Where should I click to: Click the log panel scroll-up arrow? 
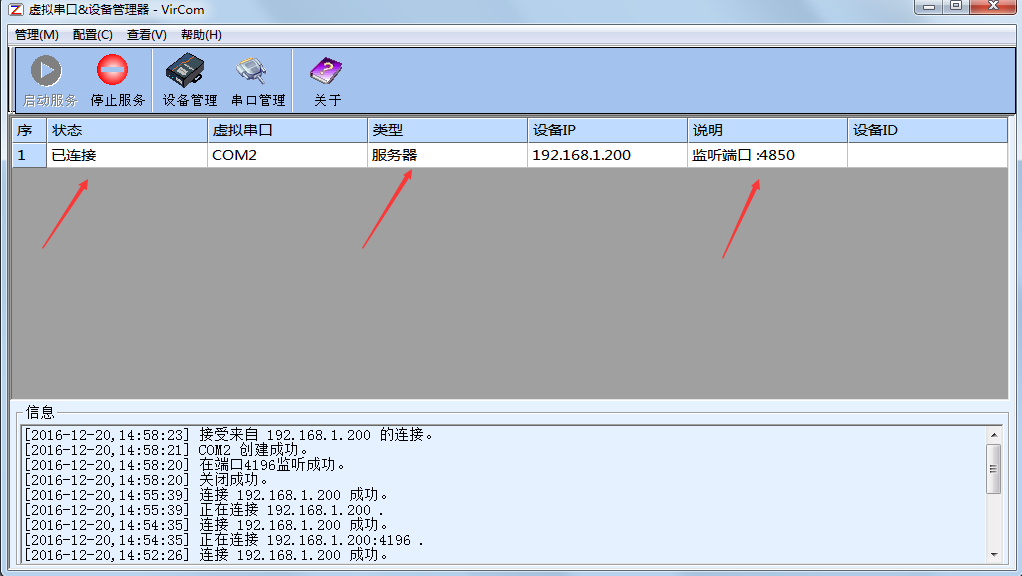(993, 435)
